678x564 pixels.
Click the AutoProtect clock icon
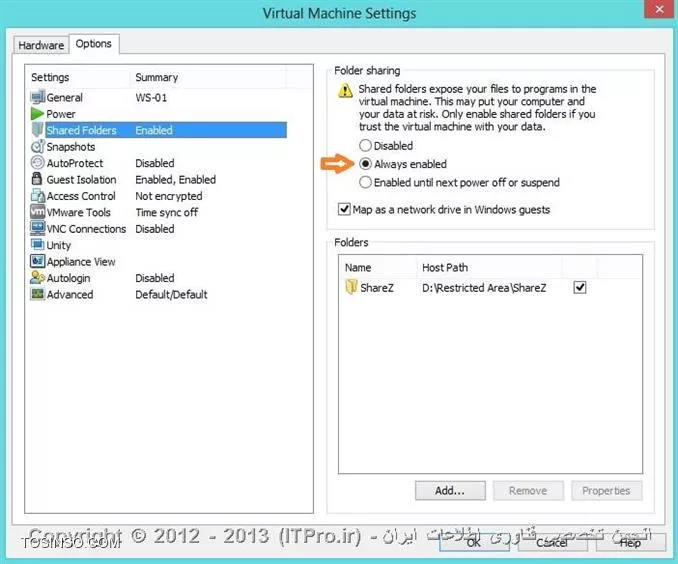[38, 163]
